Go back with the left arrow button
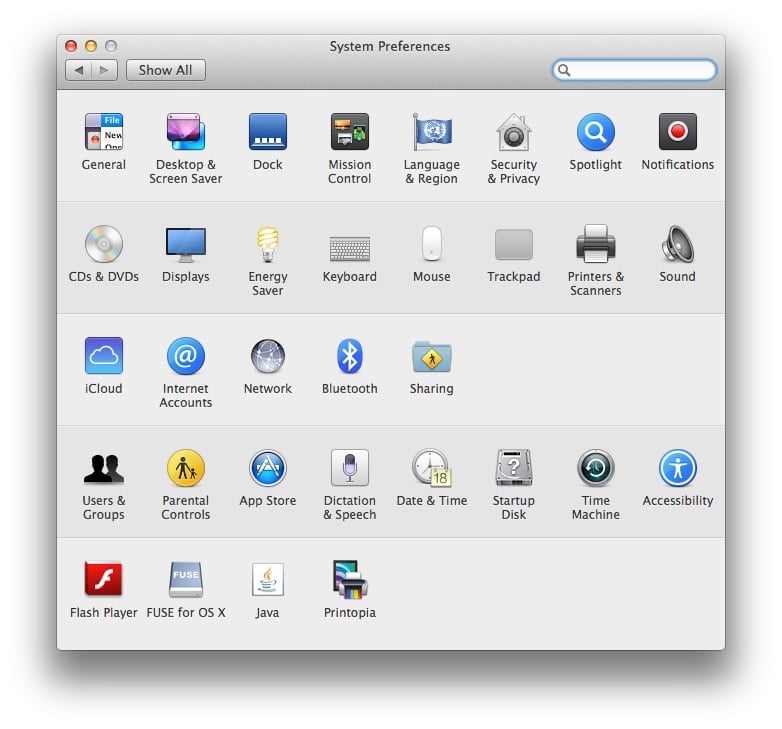Viewport: 782px width, 729px height. pyautogui.click(x=78, y=70)
